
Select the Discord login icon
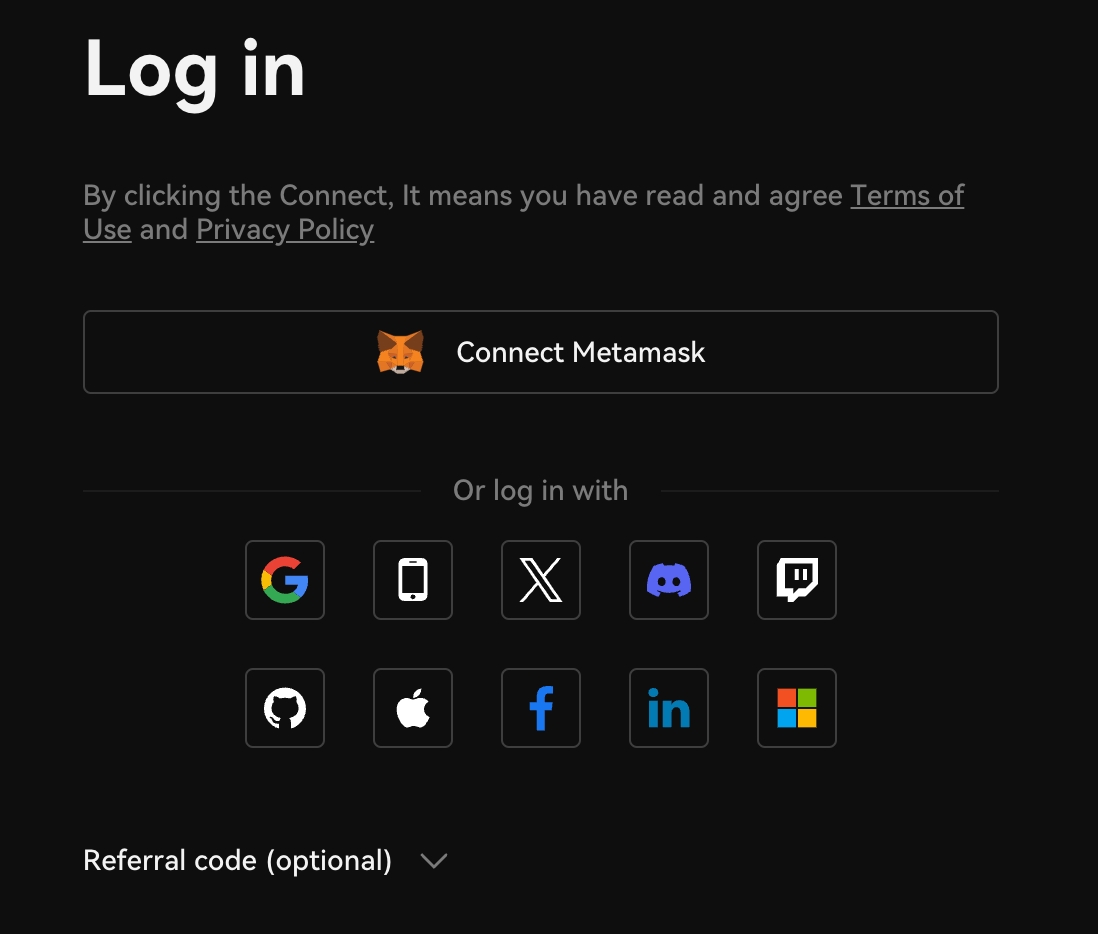(669, 580)
